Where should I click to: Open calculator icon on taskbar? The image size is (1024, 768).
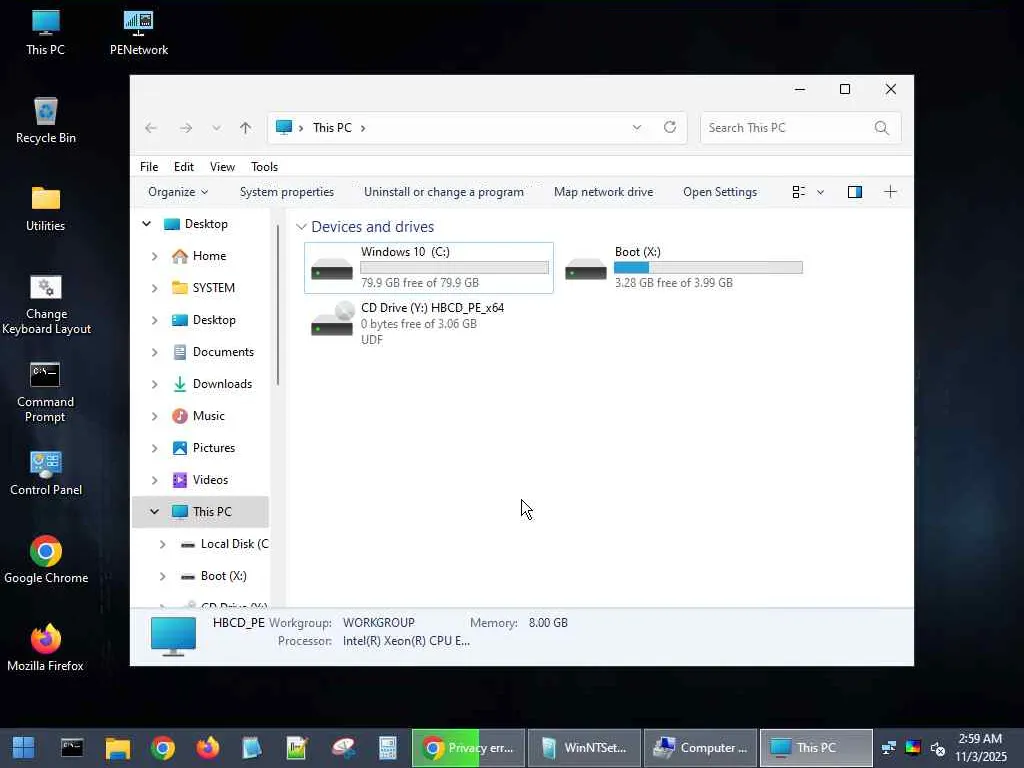387,748
